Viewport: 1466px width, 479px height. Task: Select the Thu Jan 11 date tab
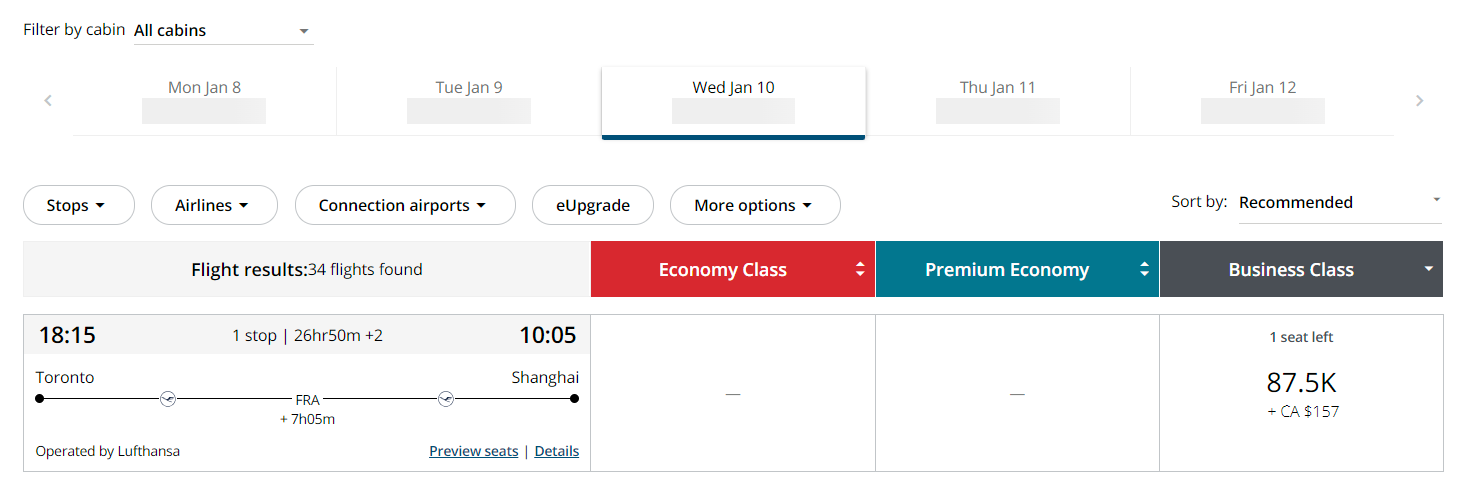997,101
